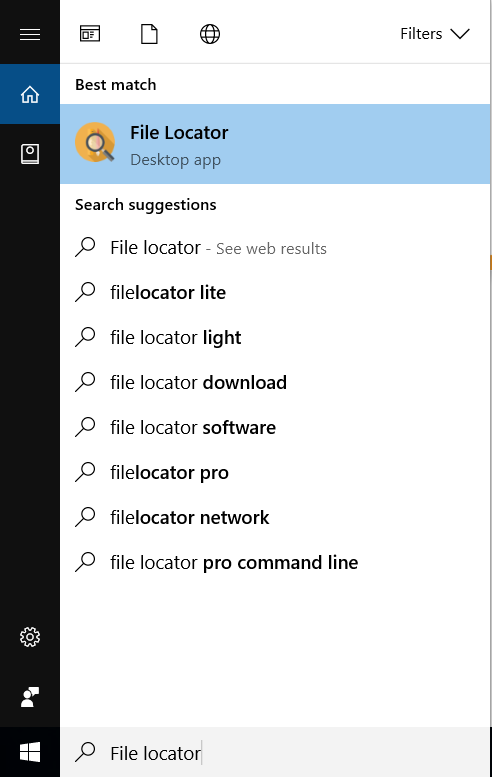The width and height of the screenshot is (492, 777).
Task: Select the 'filelocator lite' suggestion
Action: click(x=275, y=292)
